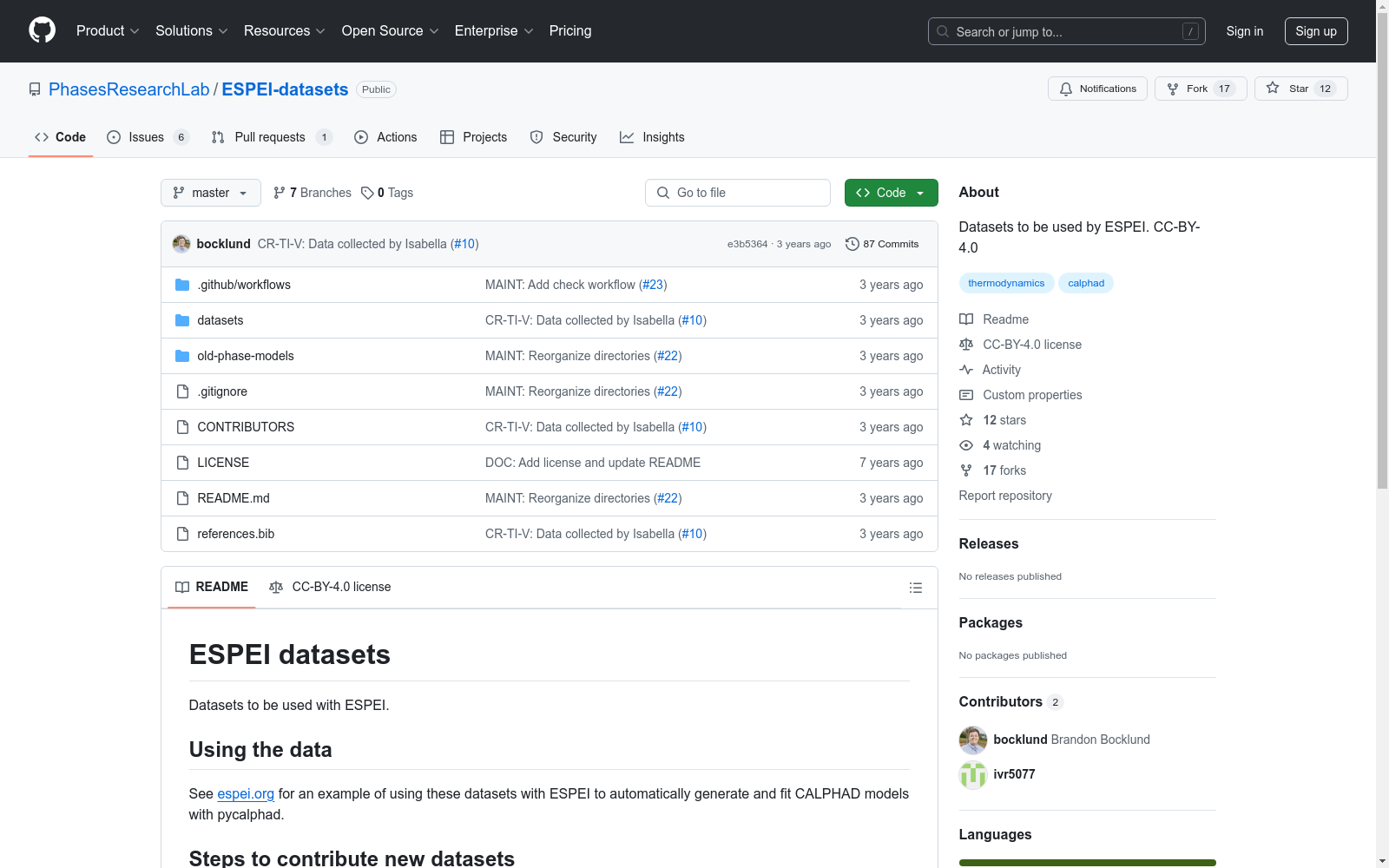The image size is (1389, 868).
Task: Open the README outline list icon
Action: [915, 588]
